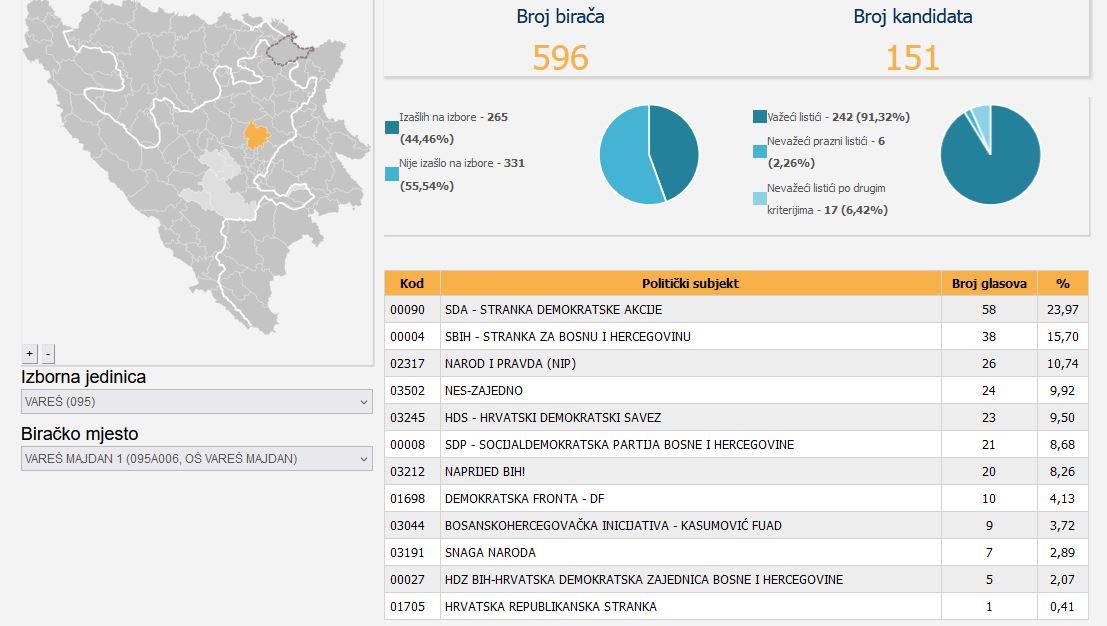Select row 'BOSANSKOHERCEGOVAČKA INICIJATIVA - KASUMOVIĆ FUAD'
Image resolution: width=1107 pixels, height=626 pixels.
pos(736,526)
